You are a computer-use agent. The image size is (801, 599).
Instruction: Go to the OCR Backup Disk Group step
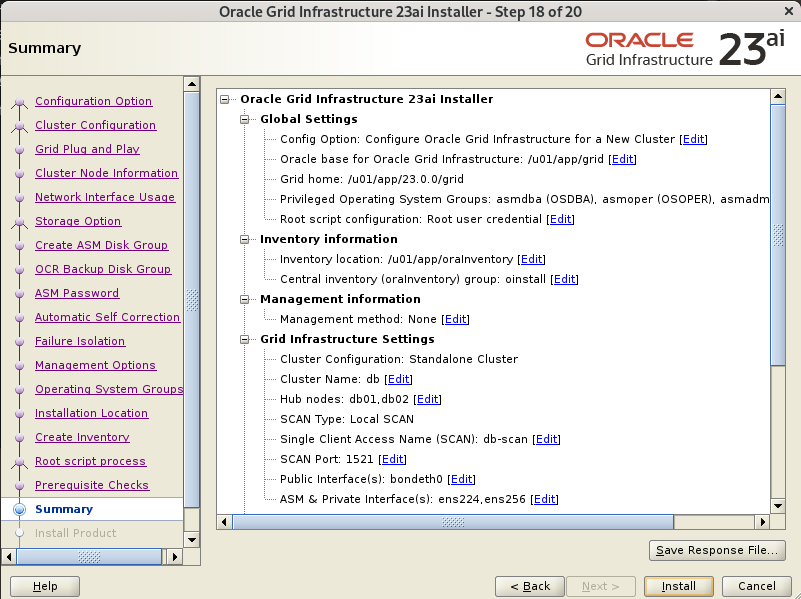point(103,269)
